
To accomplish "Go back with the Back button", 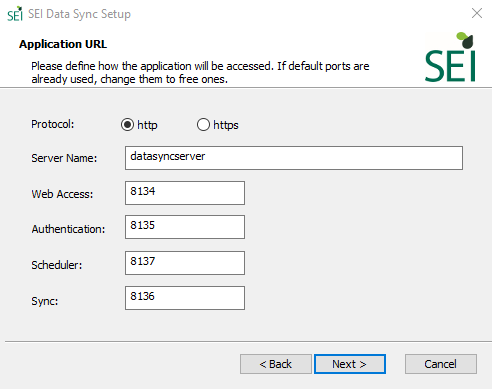I will [x=276, y=364].
